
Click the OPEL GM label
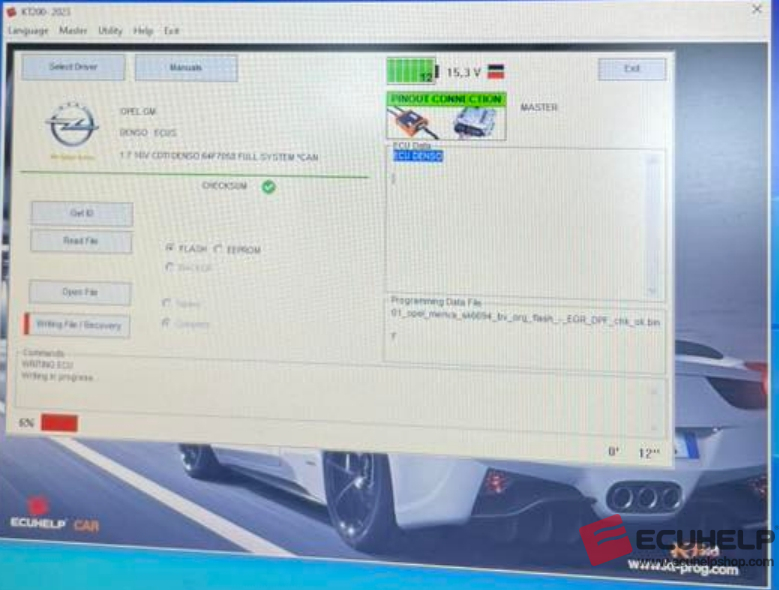coord(138,112)
